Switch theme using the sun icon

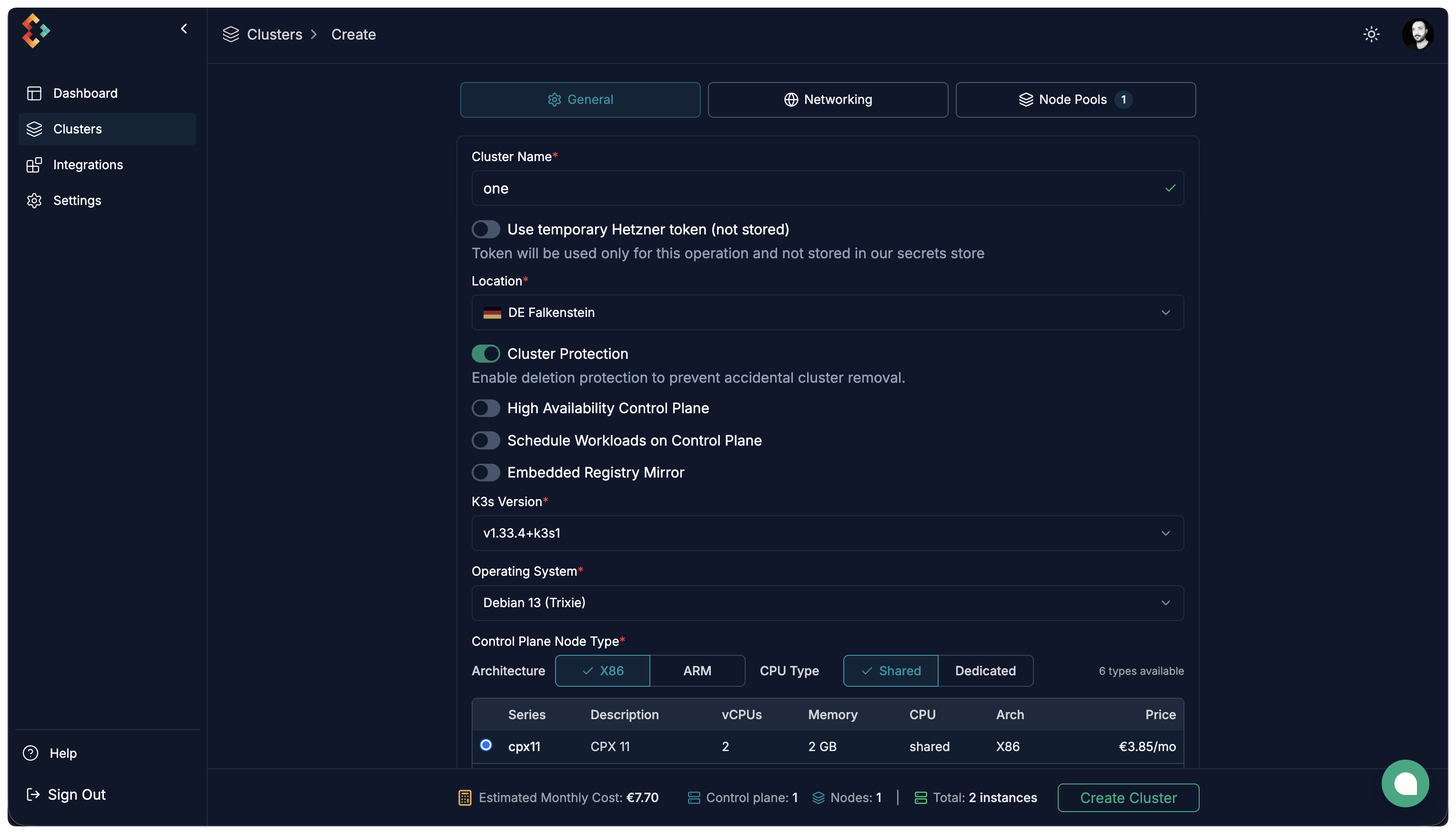click(1371, 34)
